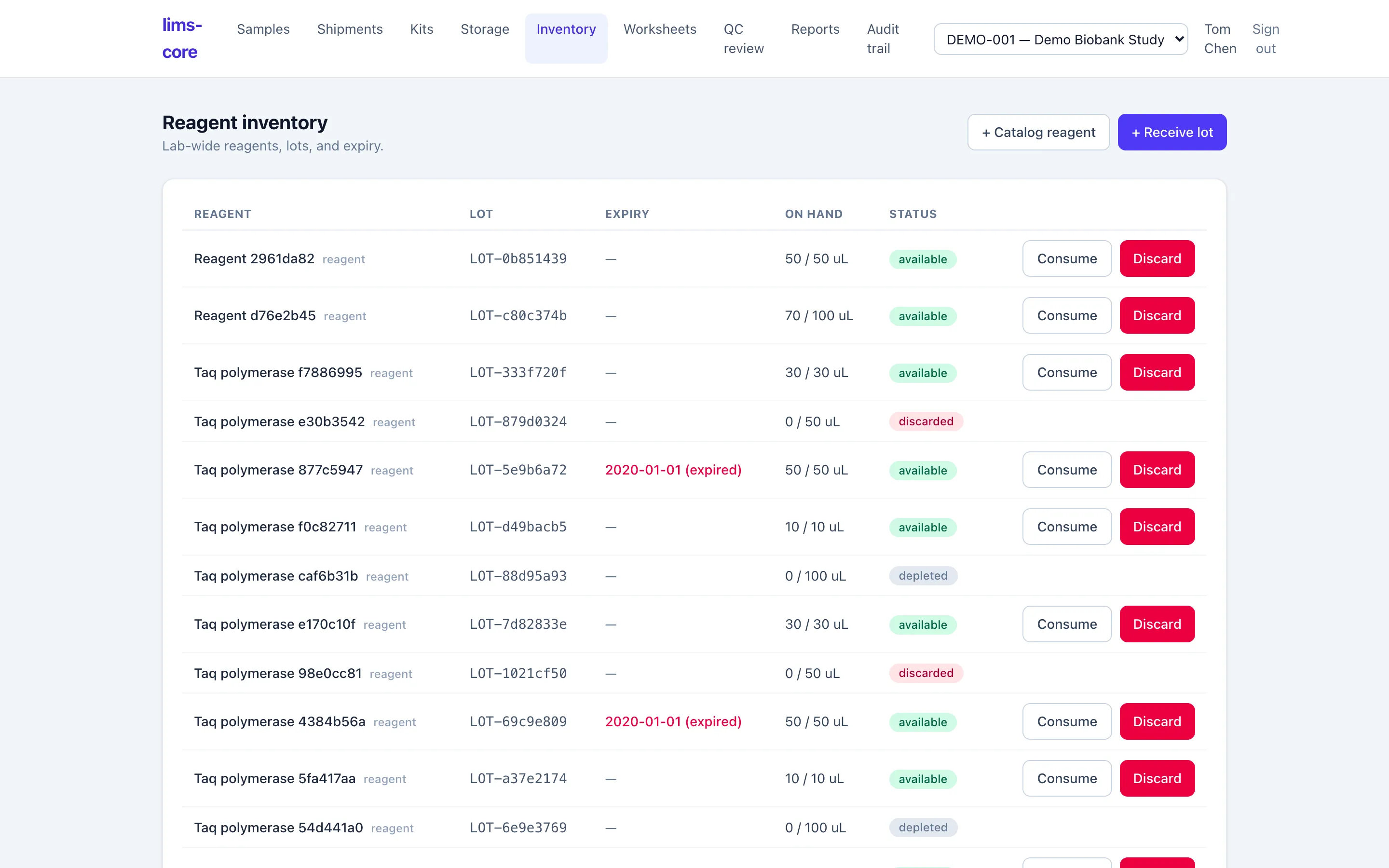Click the Catalog reagent button
Viewport: 1389px width, 868px height.
click(1038, 132)
